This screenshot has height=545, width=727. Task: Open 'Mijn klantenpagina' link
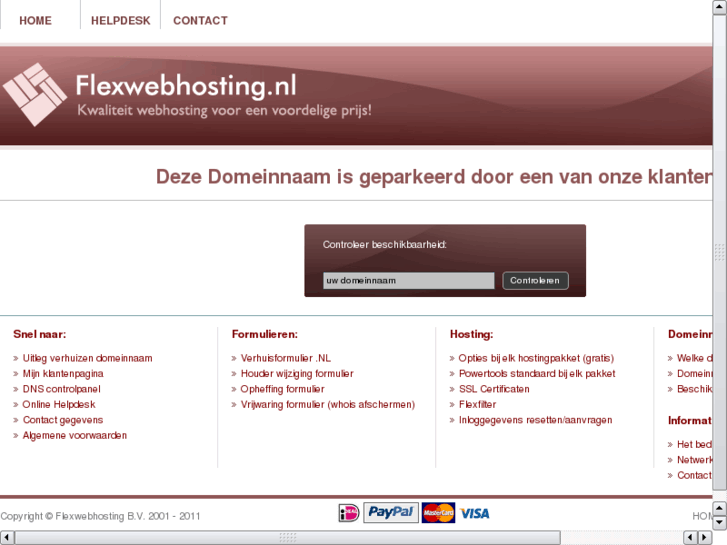click(x=63, y=373)
